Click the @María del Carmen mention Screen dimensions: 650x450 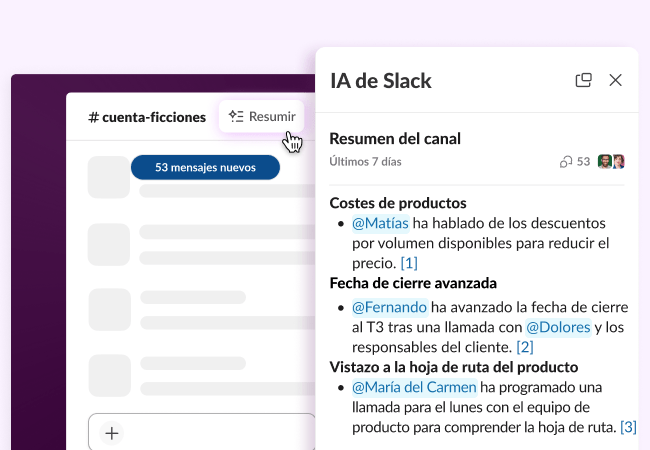[x=413, y=387]
